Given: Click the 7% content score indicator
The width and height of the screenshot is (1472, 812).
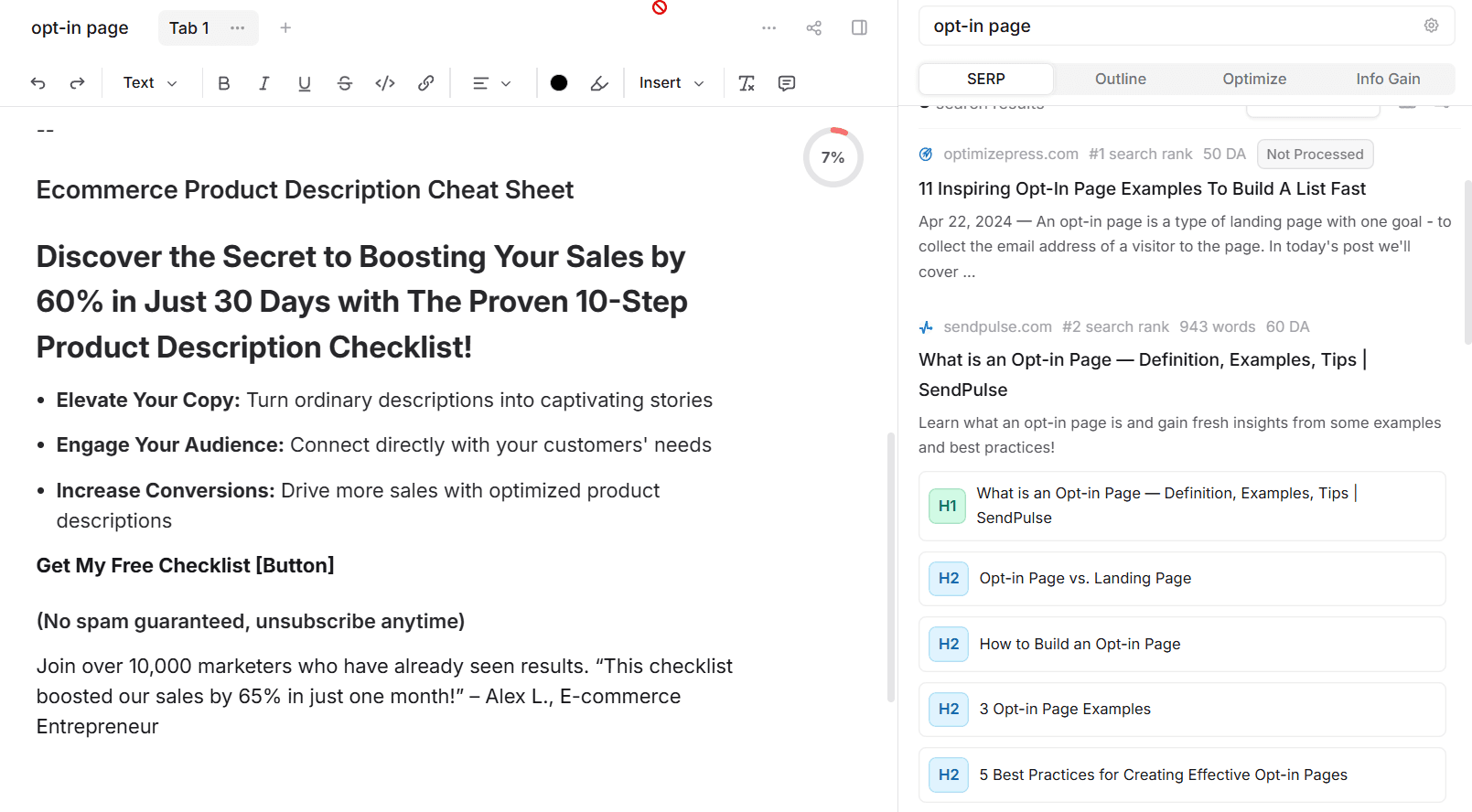Looking at the screenshot, I should [833, 157].
